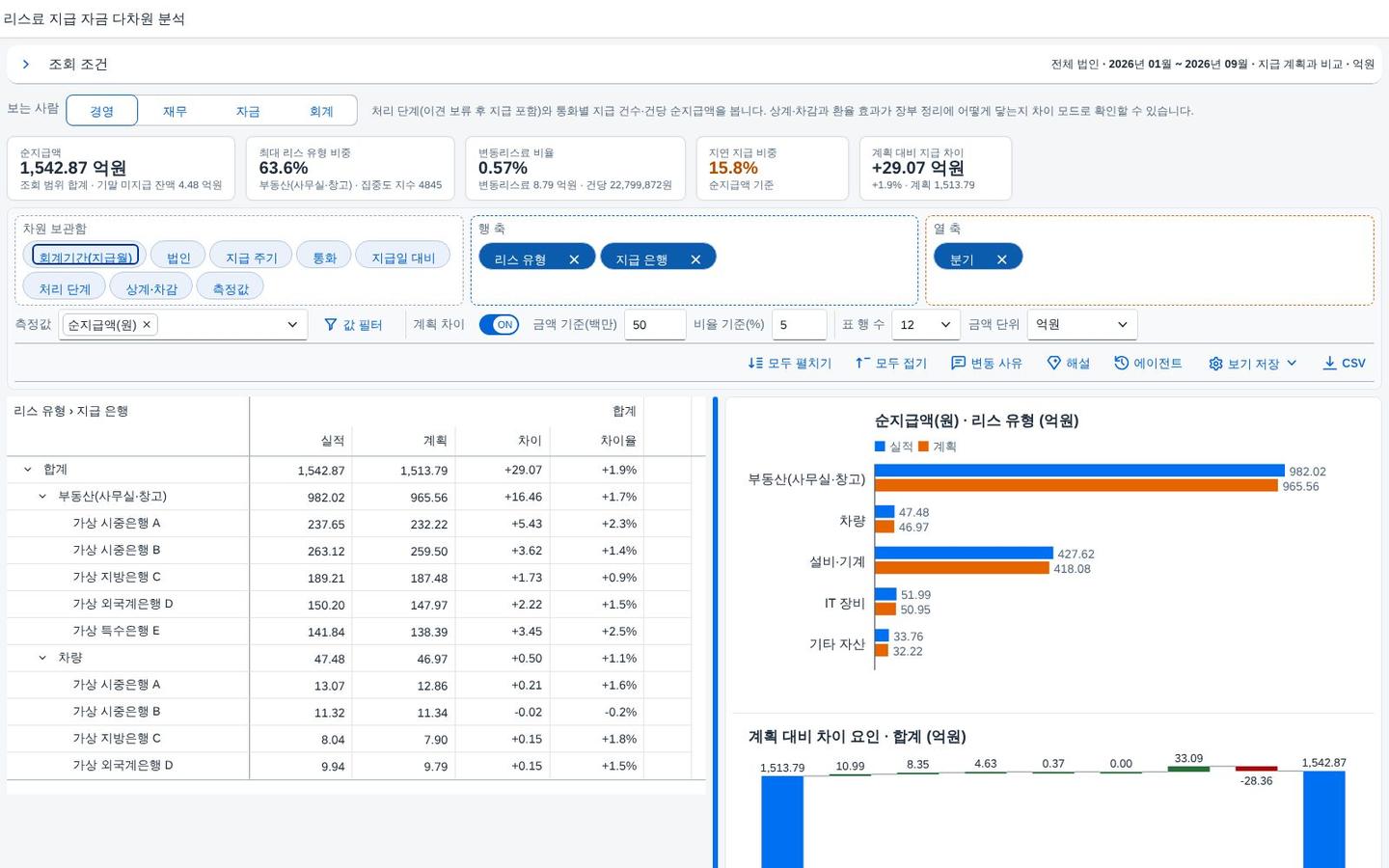Open 해설 commentary icon
The height and width of the screenshot is (868, 1389).
(x=1053, y=364)
